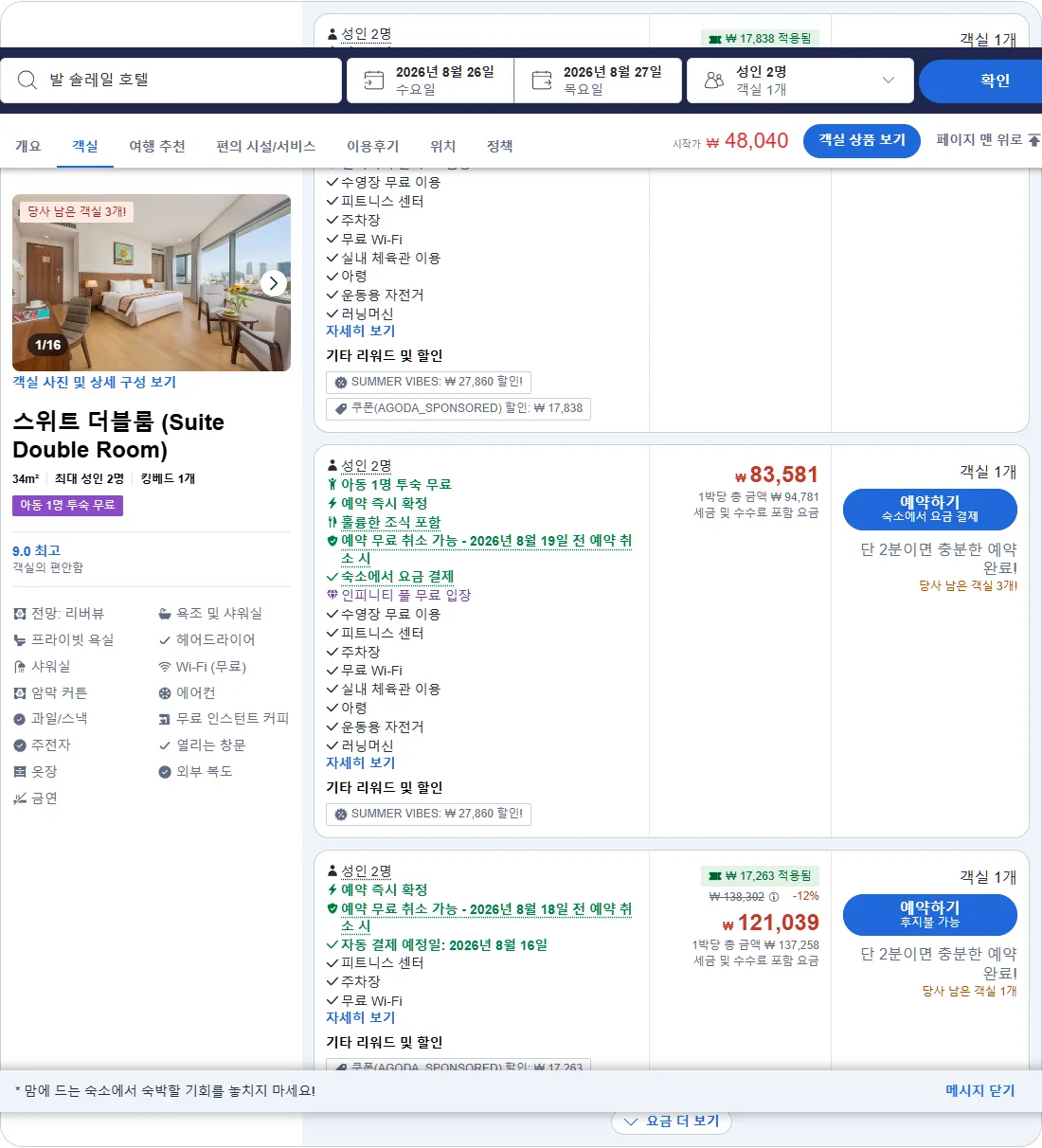Click the guests people icon
This screenshot has height=1148, width=1042.
714,81
